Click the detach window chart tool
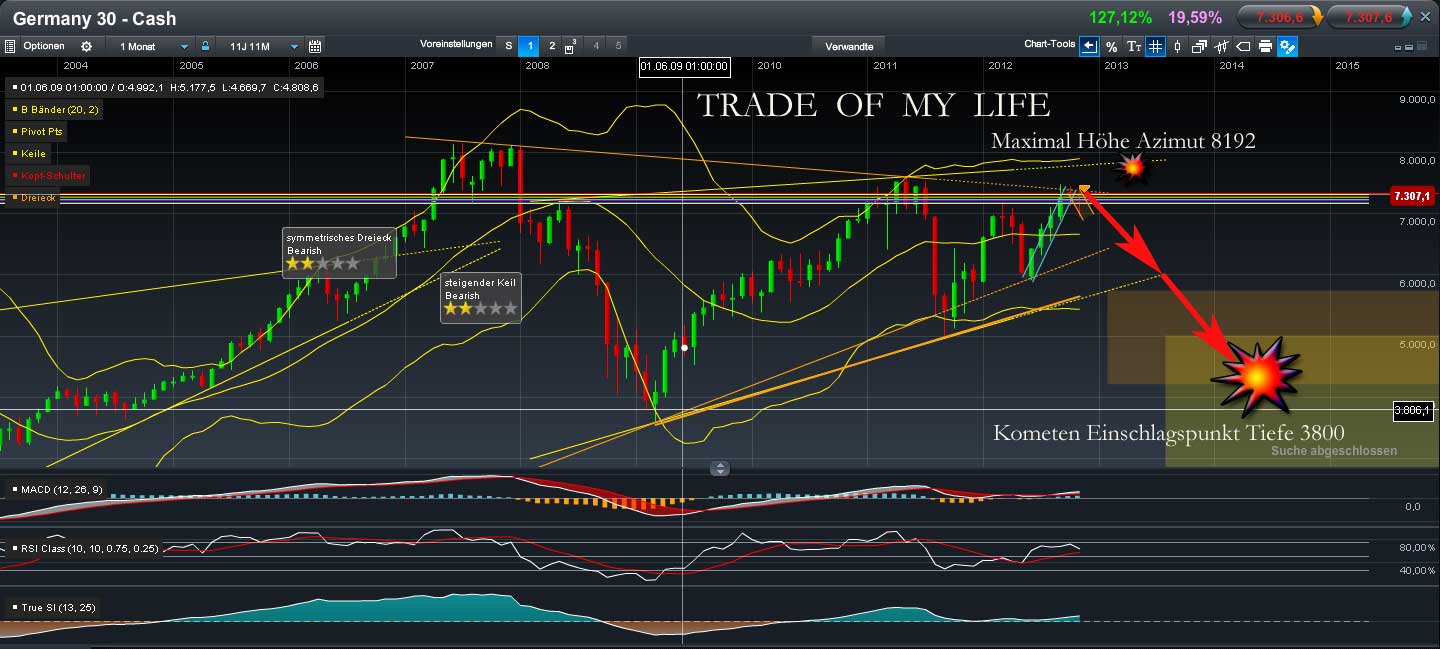This screenshot has width=1440, height=649. coord(1199,46)
